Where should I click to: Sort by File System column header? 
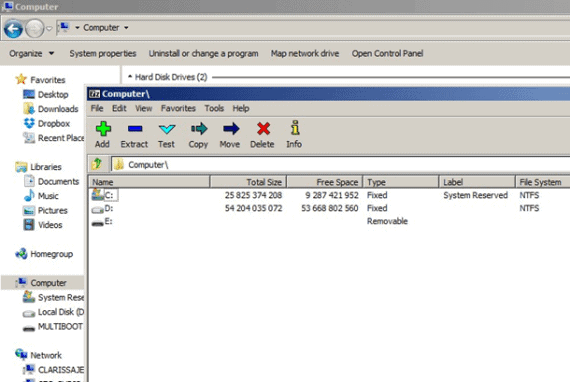[x=543, y=182]
